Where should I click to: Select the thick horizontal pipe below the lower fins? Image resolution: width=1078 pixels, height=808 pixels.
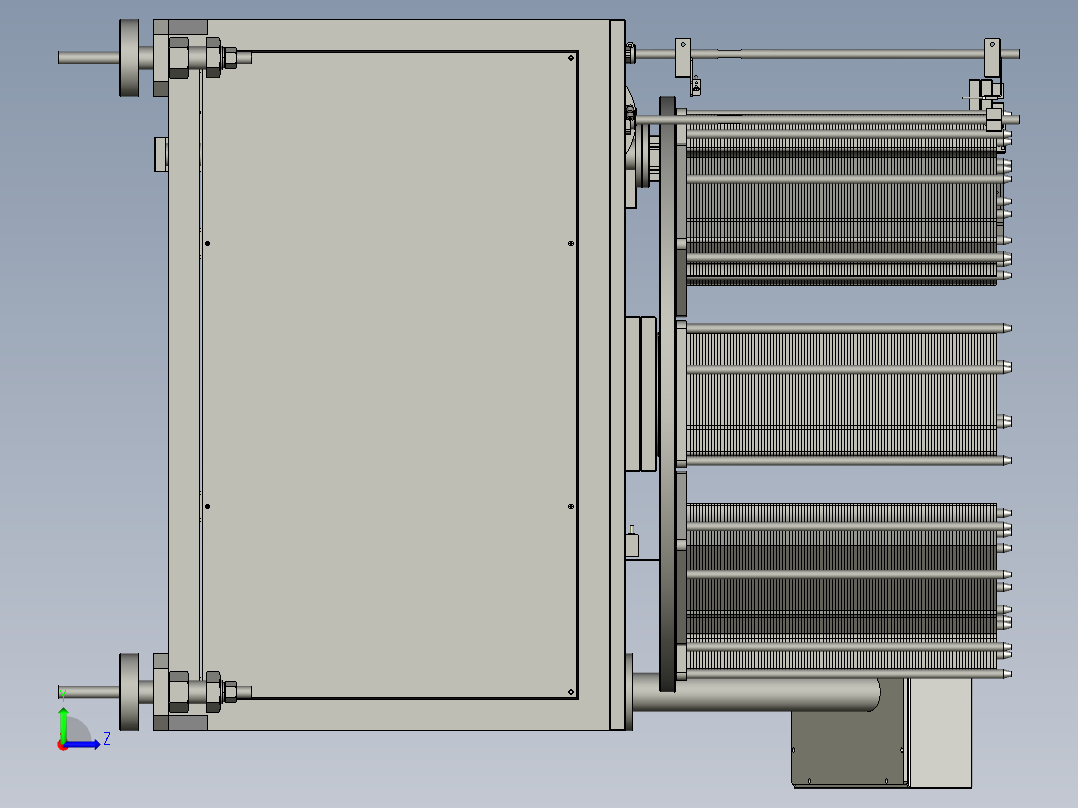(x=755, y=692)
